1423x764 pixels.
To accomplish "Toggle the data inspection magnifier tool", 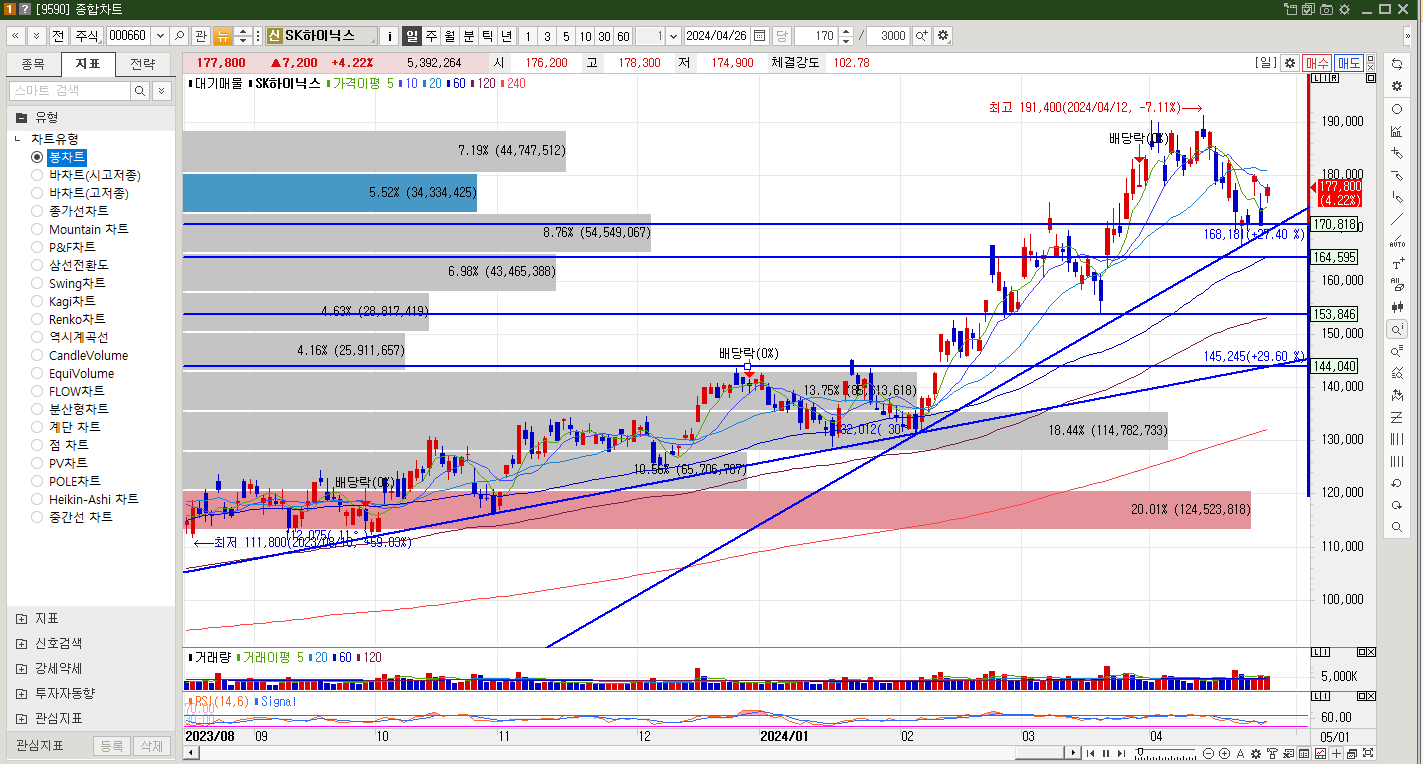I will [1397, 329].
